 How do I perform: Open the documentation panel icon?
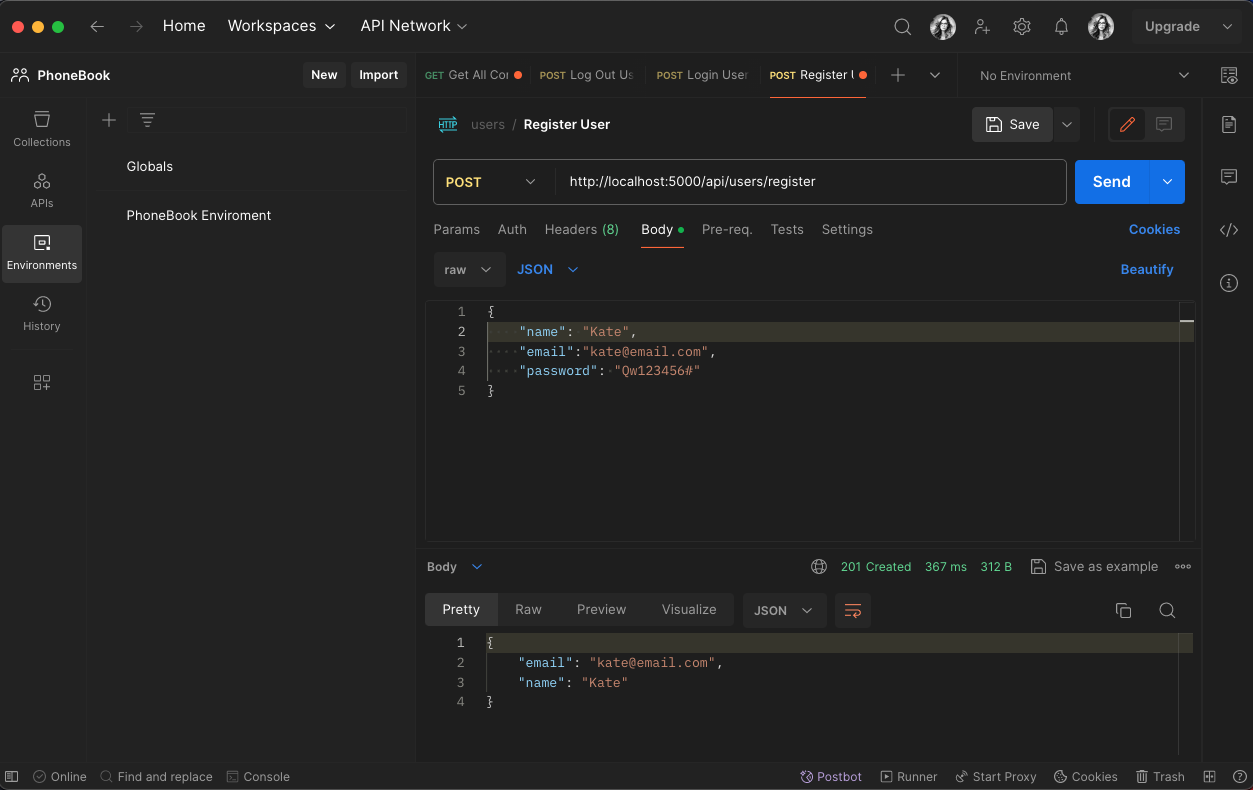pos(1229,124)
